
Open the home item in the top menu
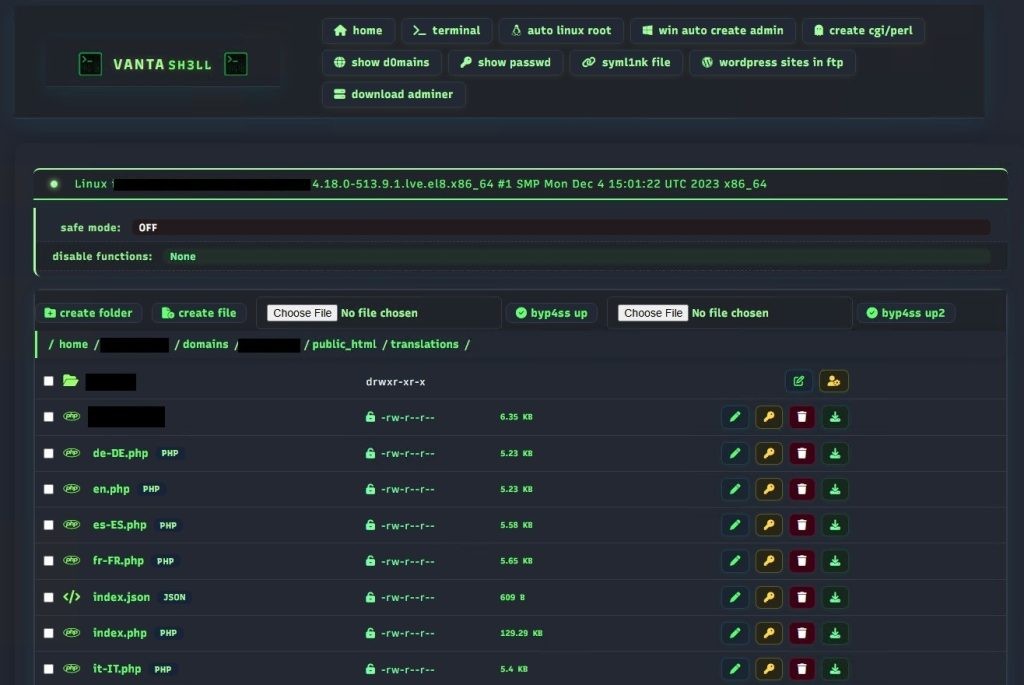click(x=358, y=31)
